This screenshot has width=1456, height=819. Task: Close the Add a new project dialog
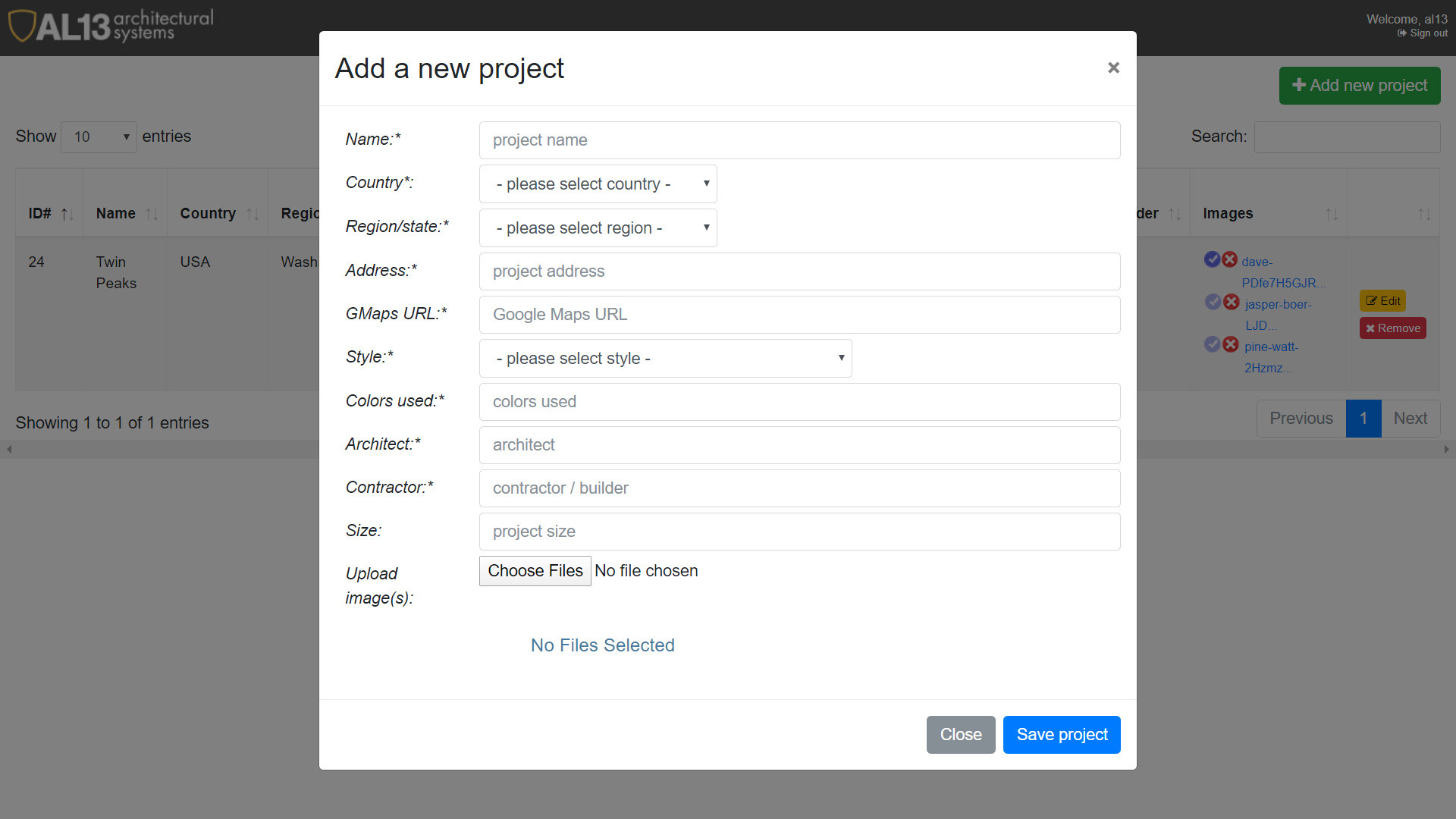(1112, 68)
